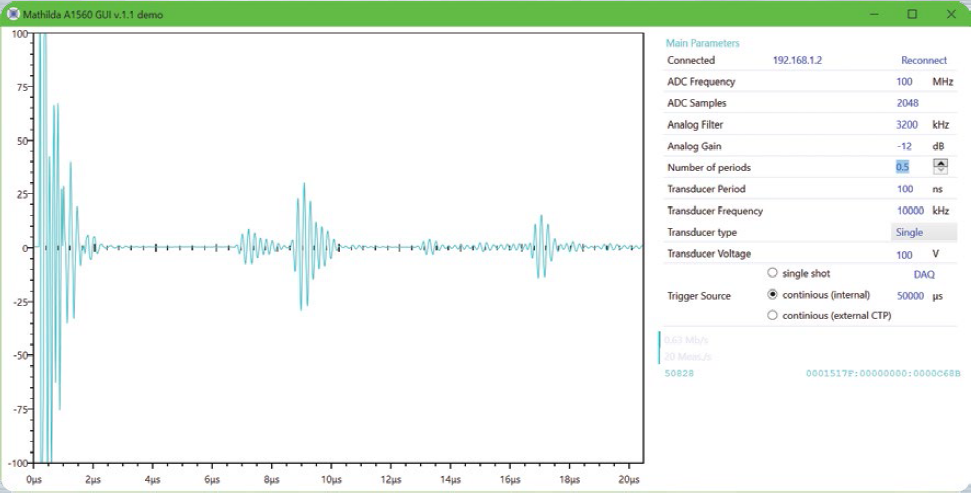This screenshot has width=971, height=493.
Task: Click the Transducer Frequency value 10000
Action: (x=909, y=211)
